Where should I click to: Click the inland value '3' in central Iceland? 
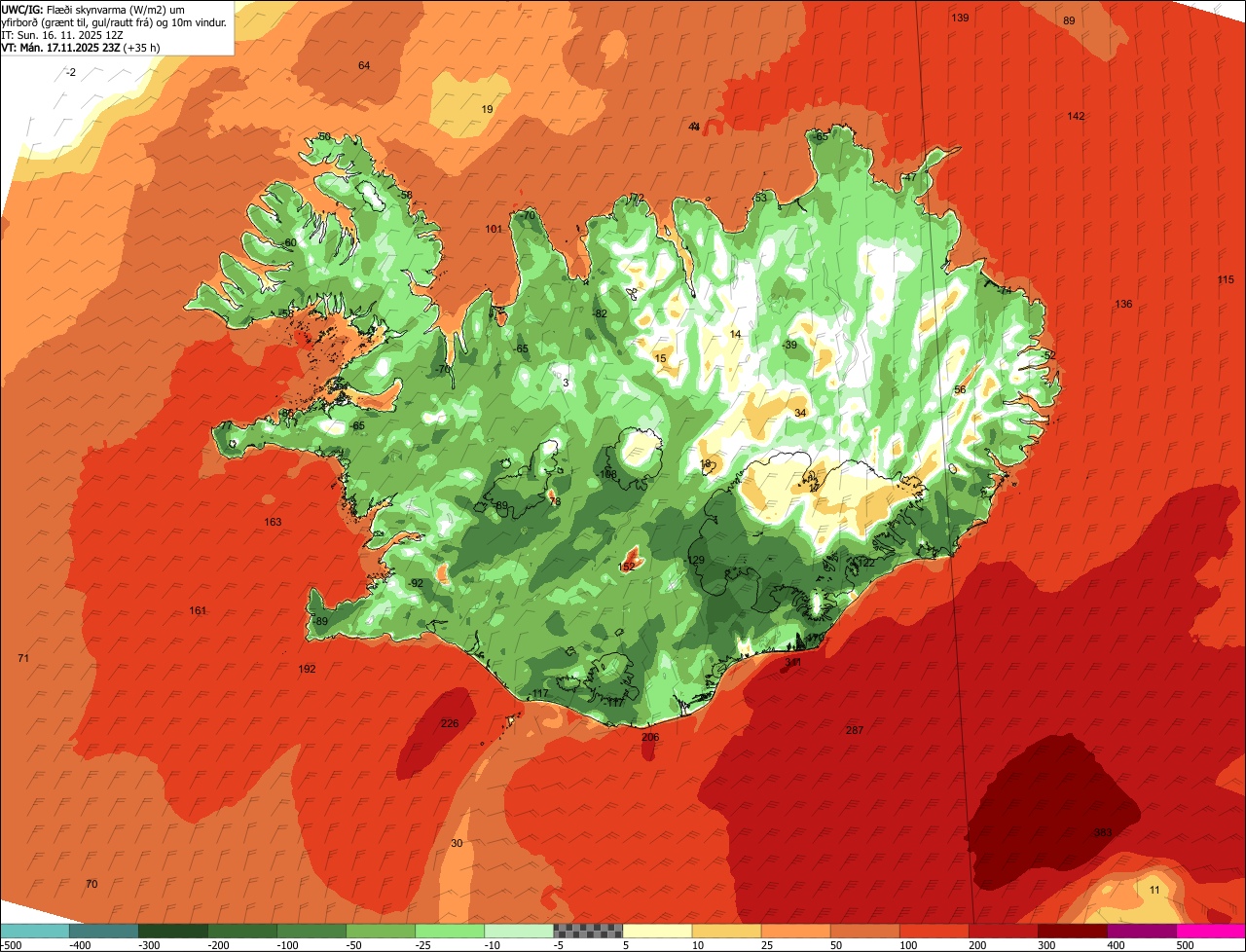[x=566, y=383]
